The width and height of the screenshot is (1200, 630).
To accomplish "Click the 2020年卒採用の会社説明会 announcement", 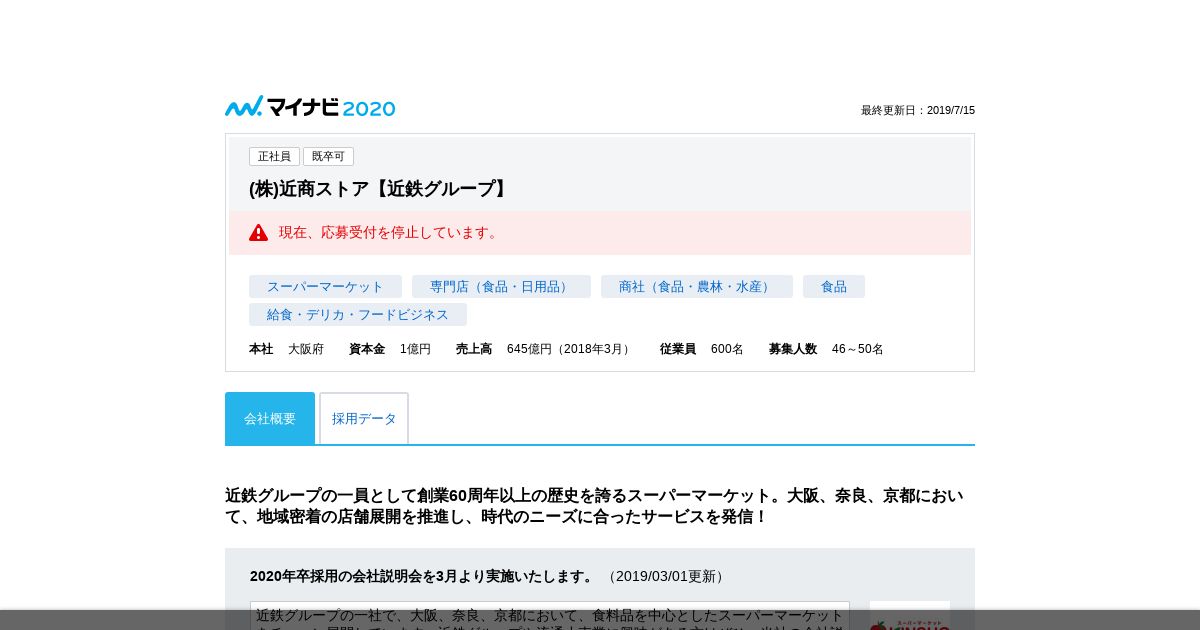I will coord(421,576).
